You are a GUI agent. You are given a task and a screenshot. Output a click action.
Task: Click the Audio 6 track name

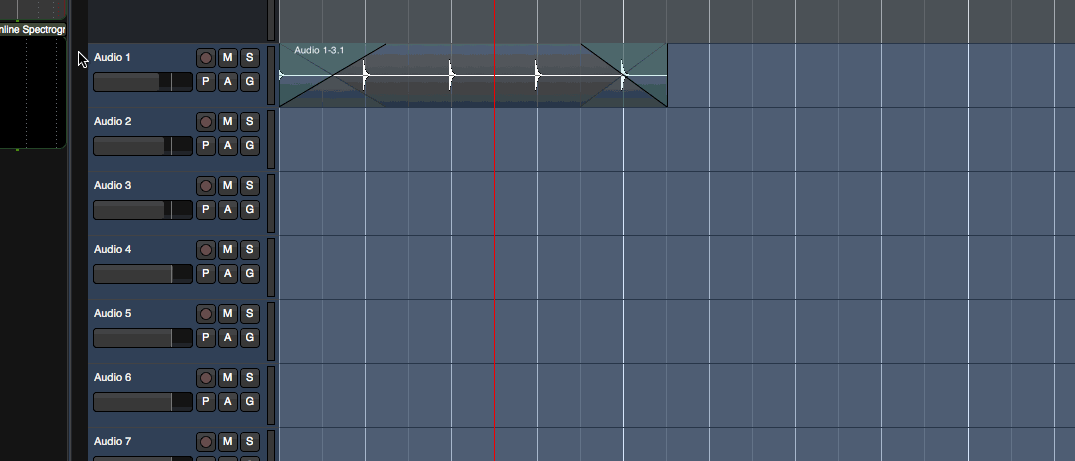coord(113,378)
